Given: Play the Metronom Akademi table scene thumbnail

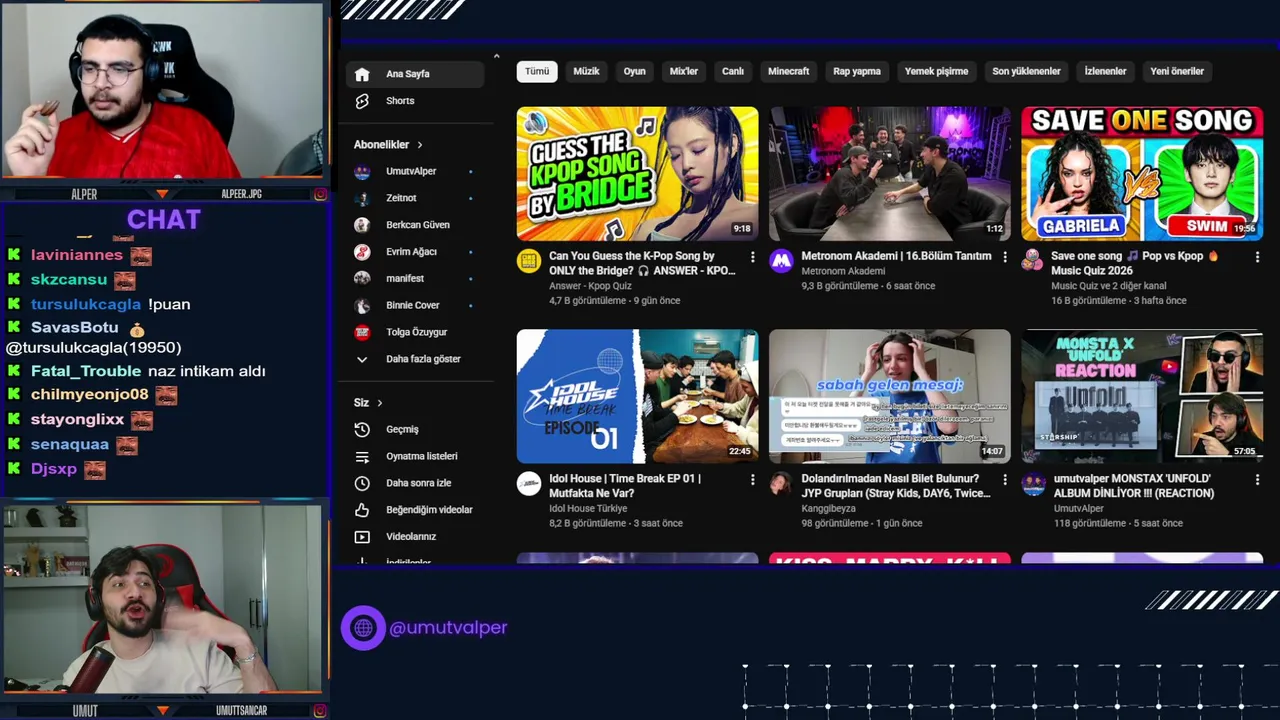Looking at the screenshot, I should pos(890,174).
